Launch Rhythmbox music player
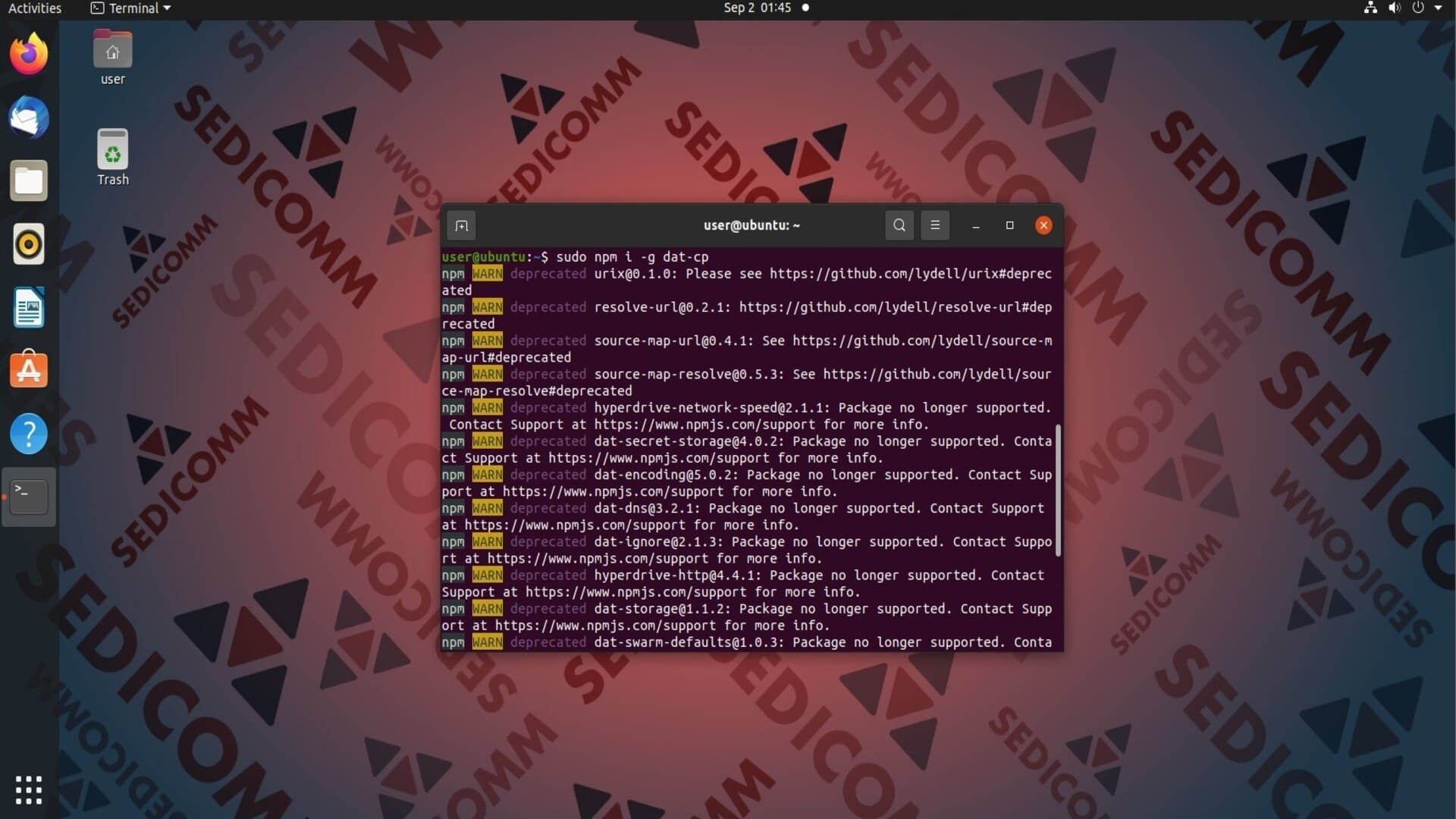 tap(29, 244)
